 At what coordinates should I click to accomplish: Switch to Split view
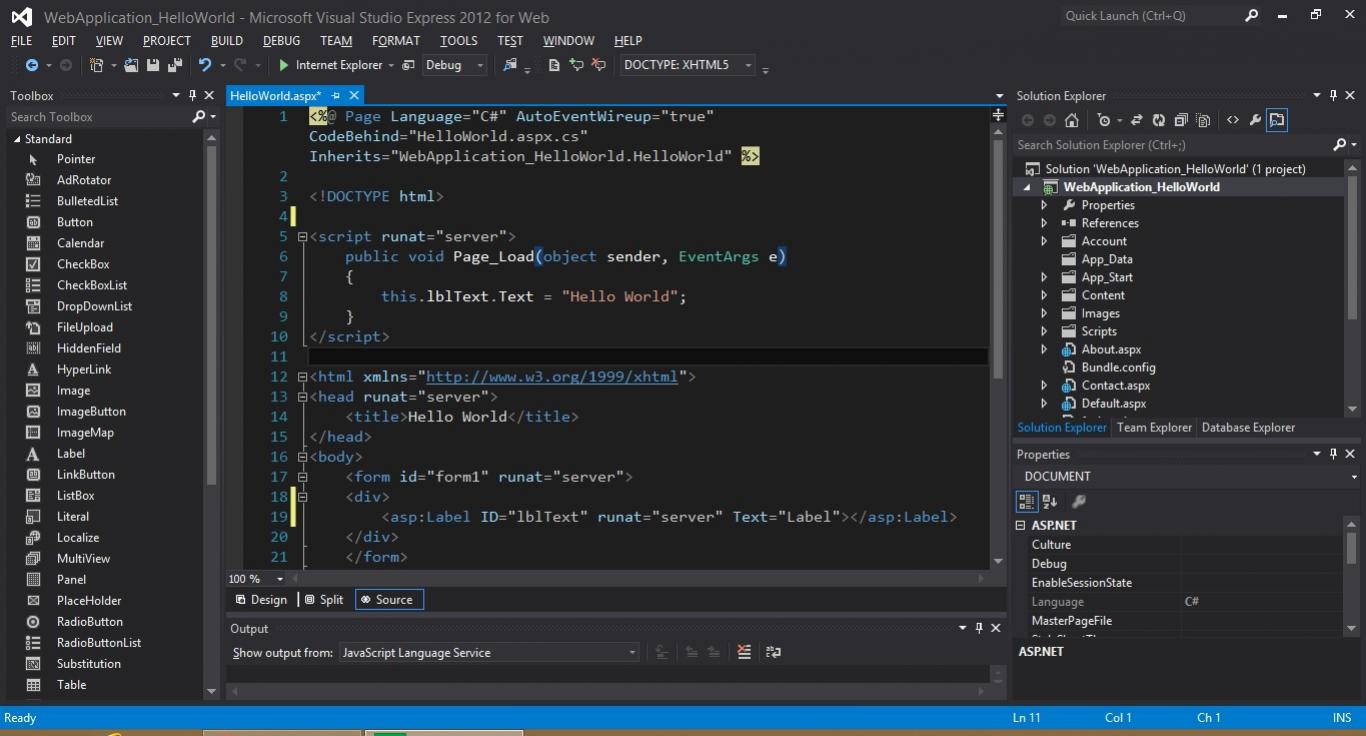(323, 599)
